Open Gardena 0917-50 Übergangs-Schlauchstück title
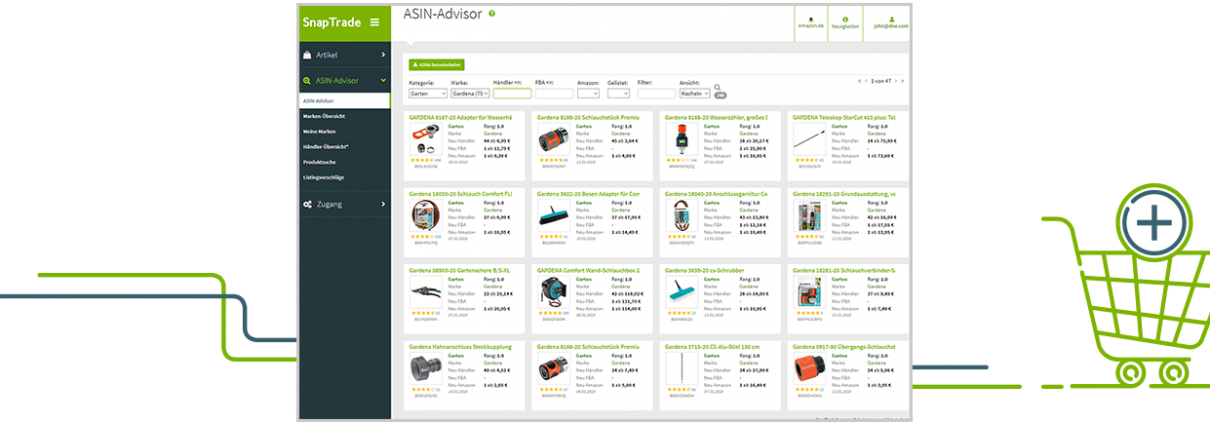Screen dimensions: 1210x423 tap(844, 347)
